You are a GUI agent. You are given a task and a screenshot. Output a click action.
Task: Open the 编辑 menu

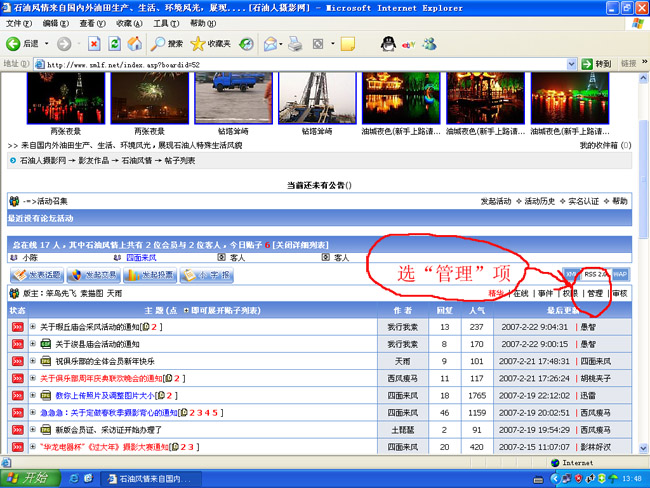(56, 24)
